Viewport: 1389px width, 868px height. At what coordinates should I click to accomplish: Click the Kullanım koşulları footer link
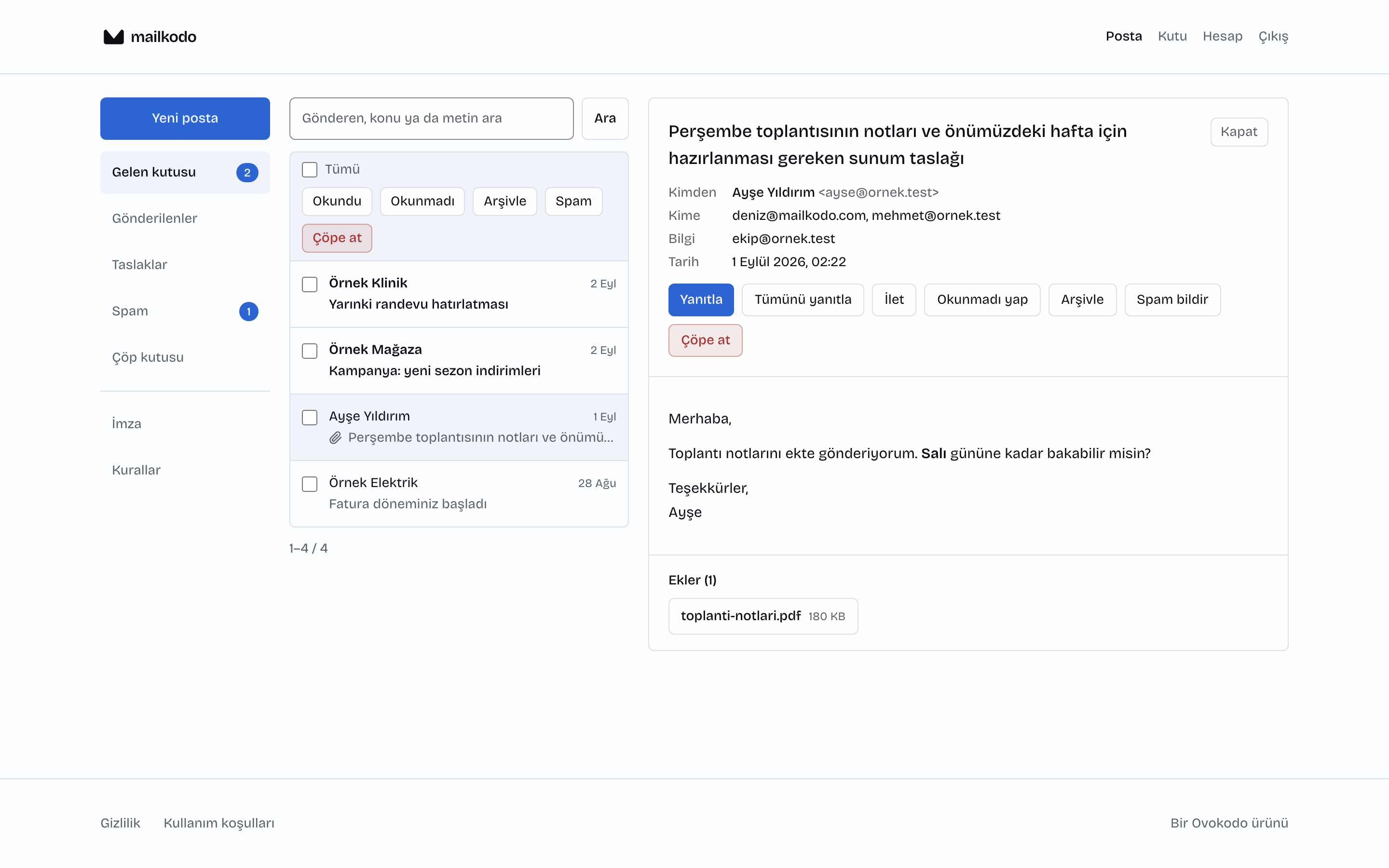pyautogui.click(x=219, y=824)
